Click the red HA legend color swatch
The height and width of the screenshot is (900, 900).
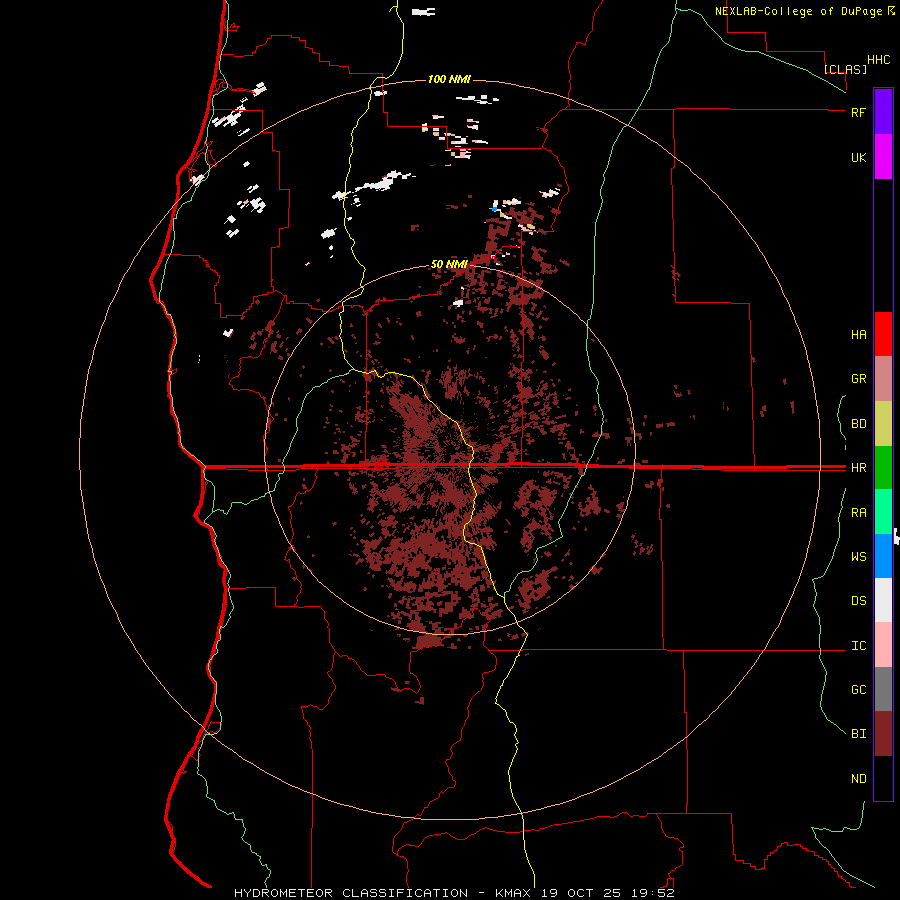(x=883, y=334)
